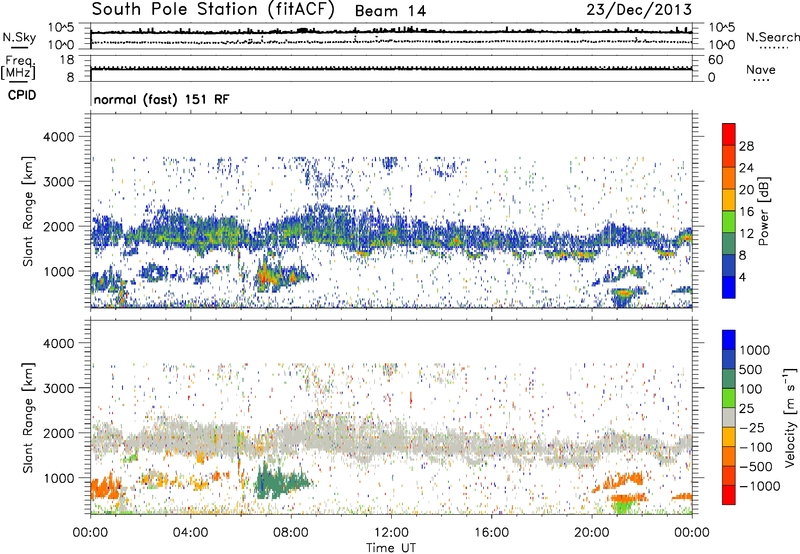Click the velocity panel 'Slant Range [km]' label
This screenshot has width=800, height=554.
click(x=28, y=417)
